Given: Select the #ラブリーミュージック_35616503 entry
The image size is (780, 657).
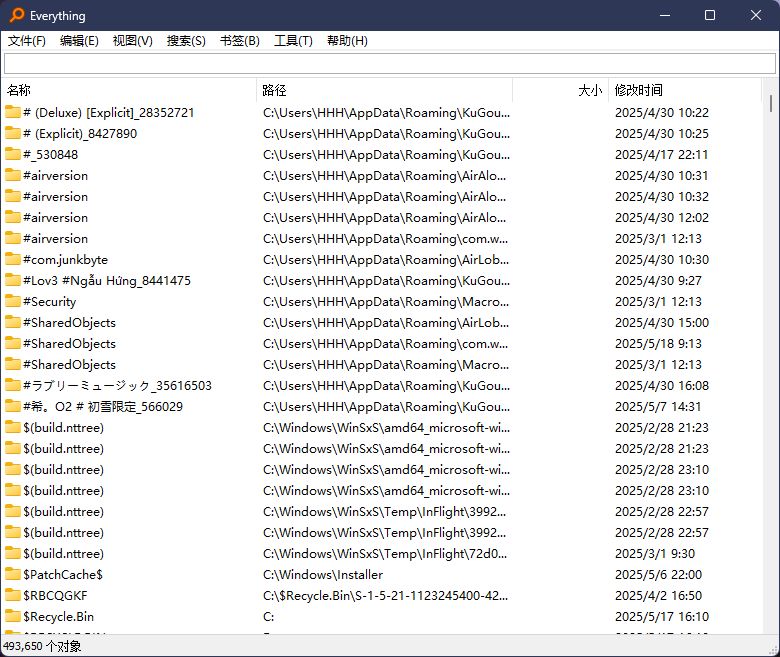Looking at the screenshot, I should 117,386.
